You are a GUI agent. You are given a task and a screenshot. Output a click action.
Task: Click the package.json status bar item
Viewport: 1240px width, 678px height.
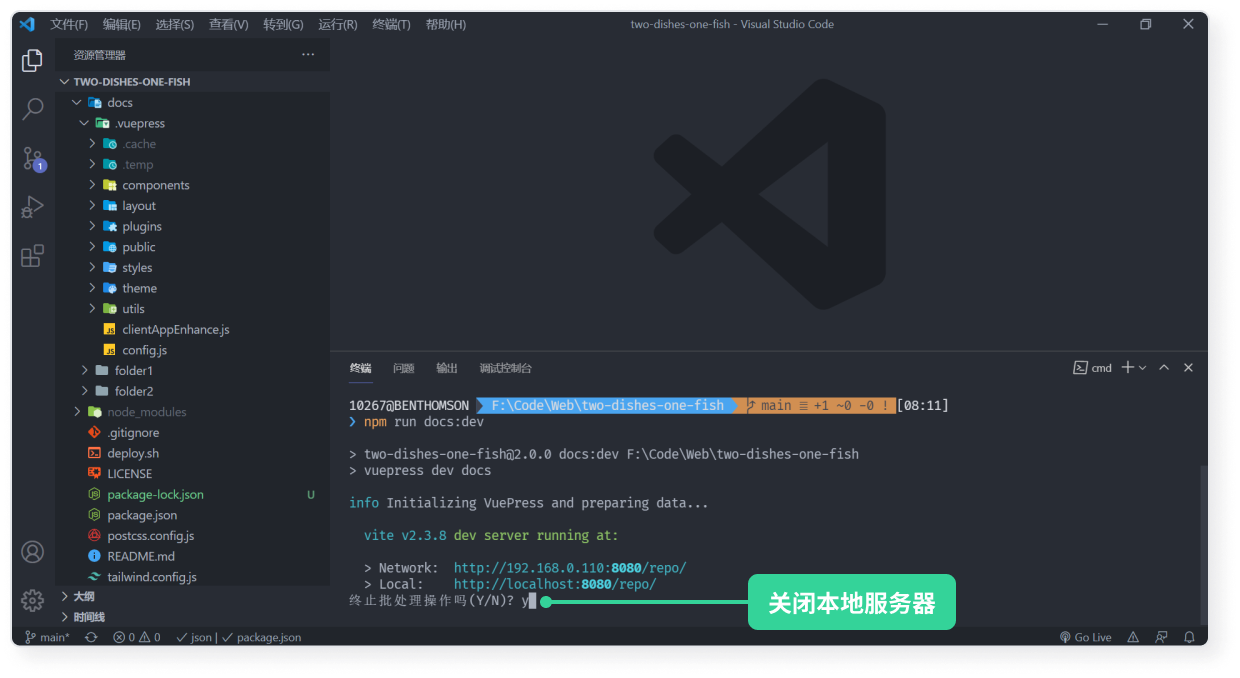click(261, 637)
